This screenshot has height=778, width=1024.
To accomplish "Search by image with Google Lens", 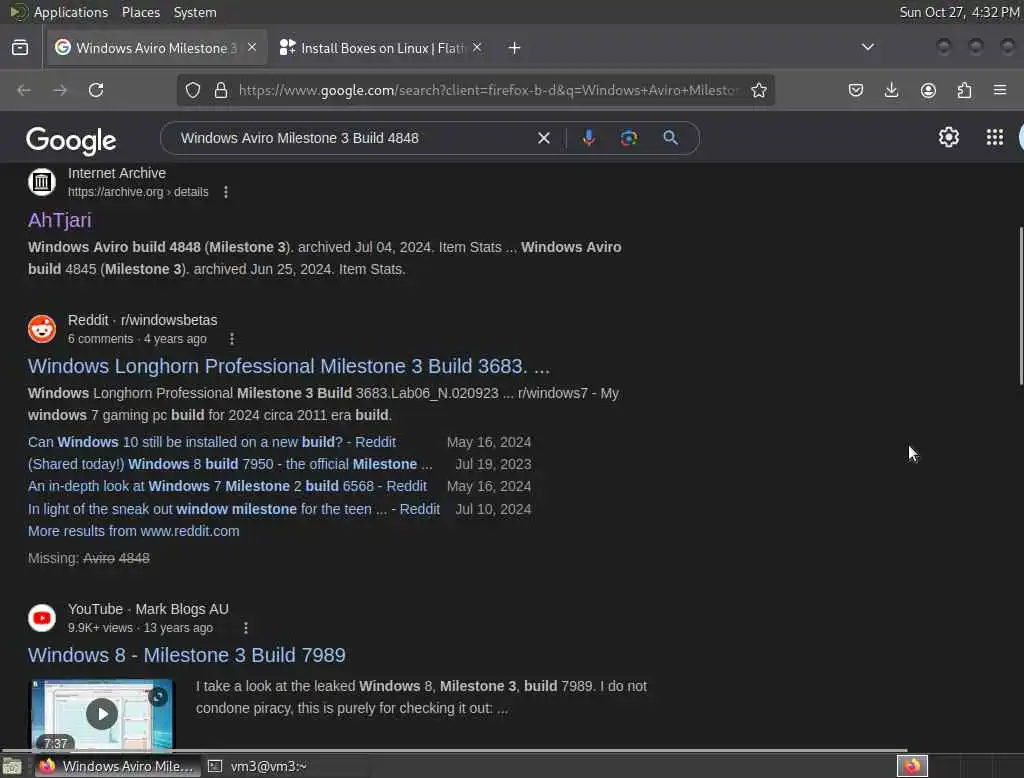I will 628,138.
